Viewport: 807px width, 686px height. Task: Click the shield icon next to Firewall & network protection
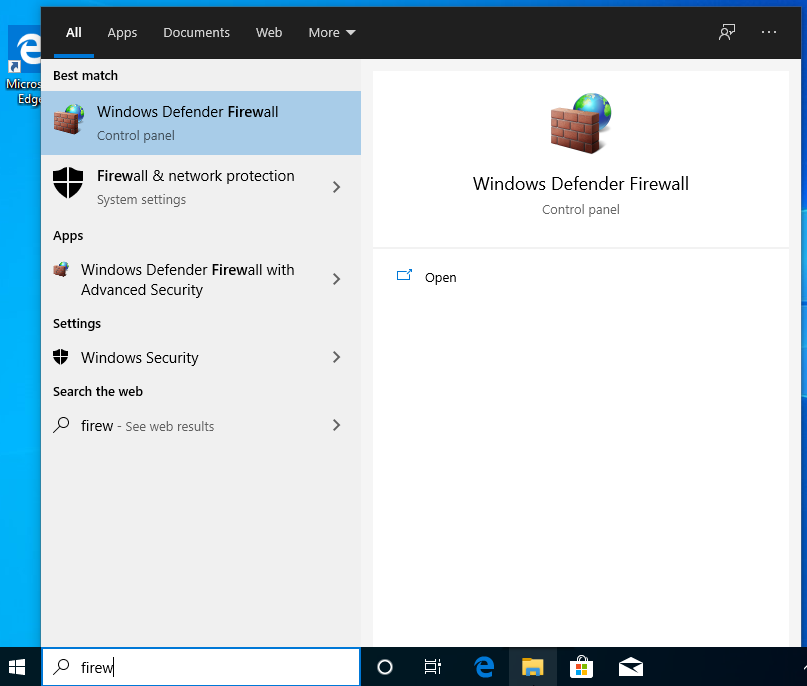[68, 183]
